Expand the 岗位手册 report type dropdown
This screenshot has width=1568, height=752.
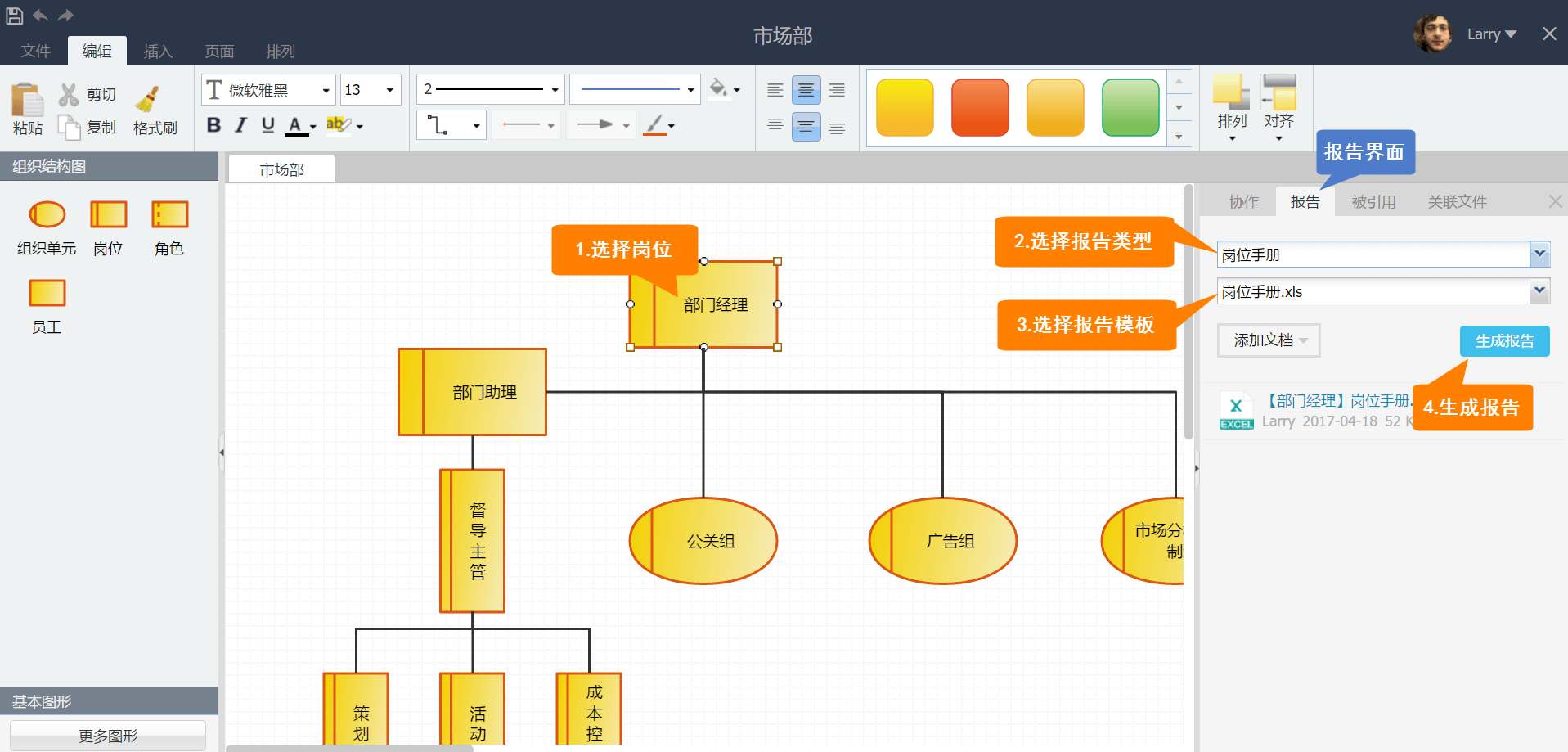tap(1539, 254)
